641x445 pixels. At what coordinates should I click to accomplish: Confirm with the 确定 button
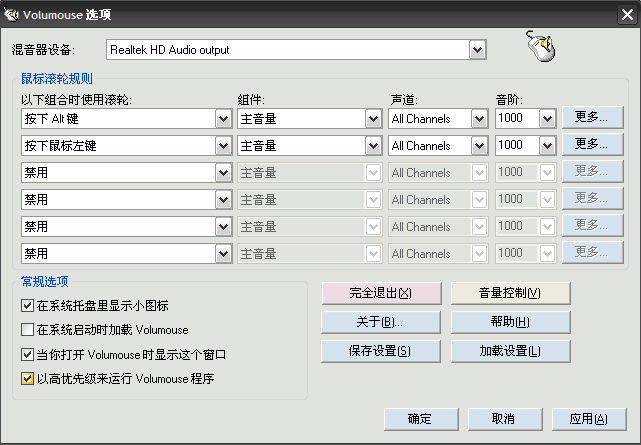[x=421, y=419]
